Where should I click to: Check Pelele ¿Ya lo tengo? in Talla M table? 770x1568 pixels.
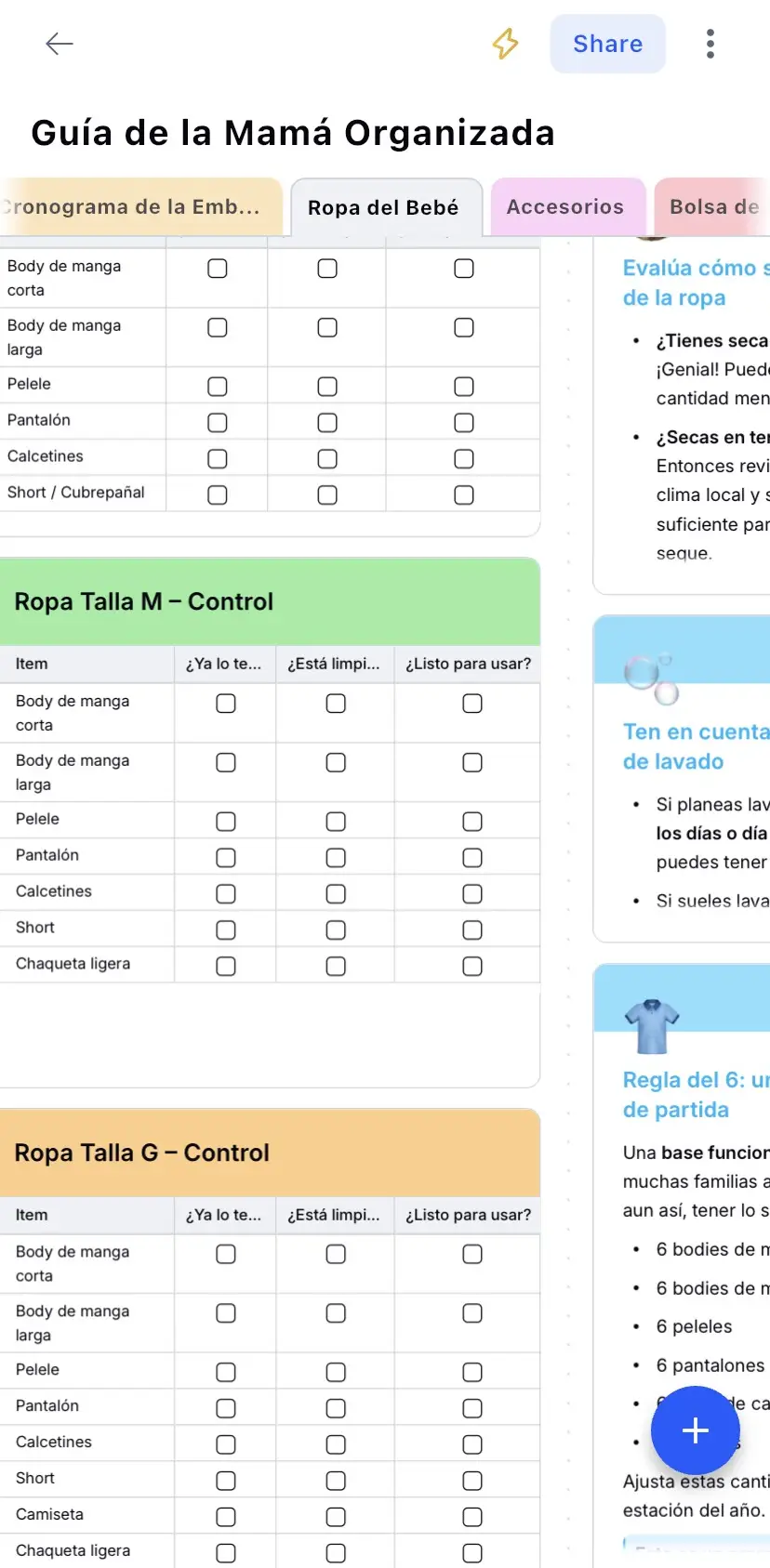click(x=224, y=821)
